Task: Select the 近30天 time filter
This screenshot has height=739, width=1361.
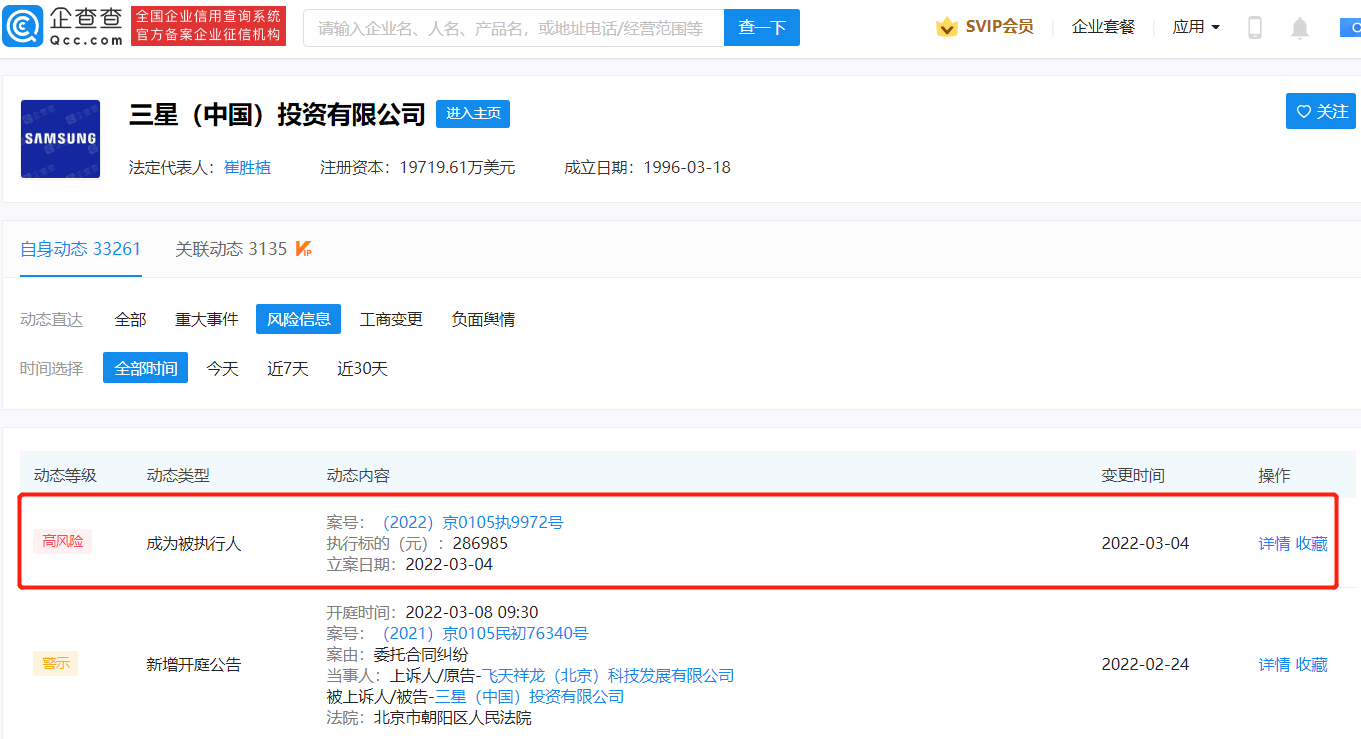Action: pos(362,368)
